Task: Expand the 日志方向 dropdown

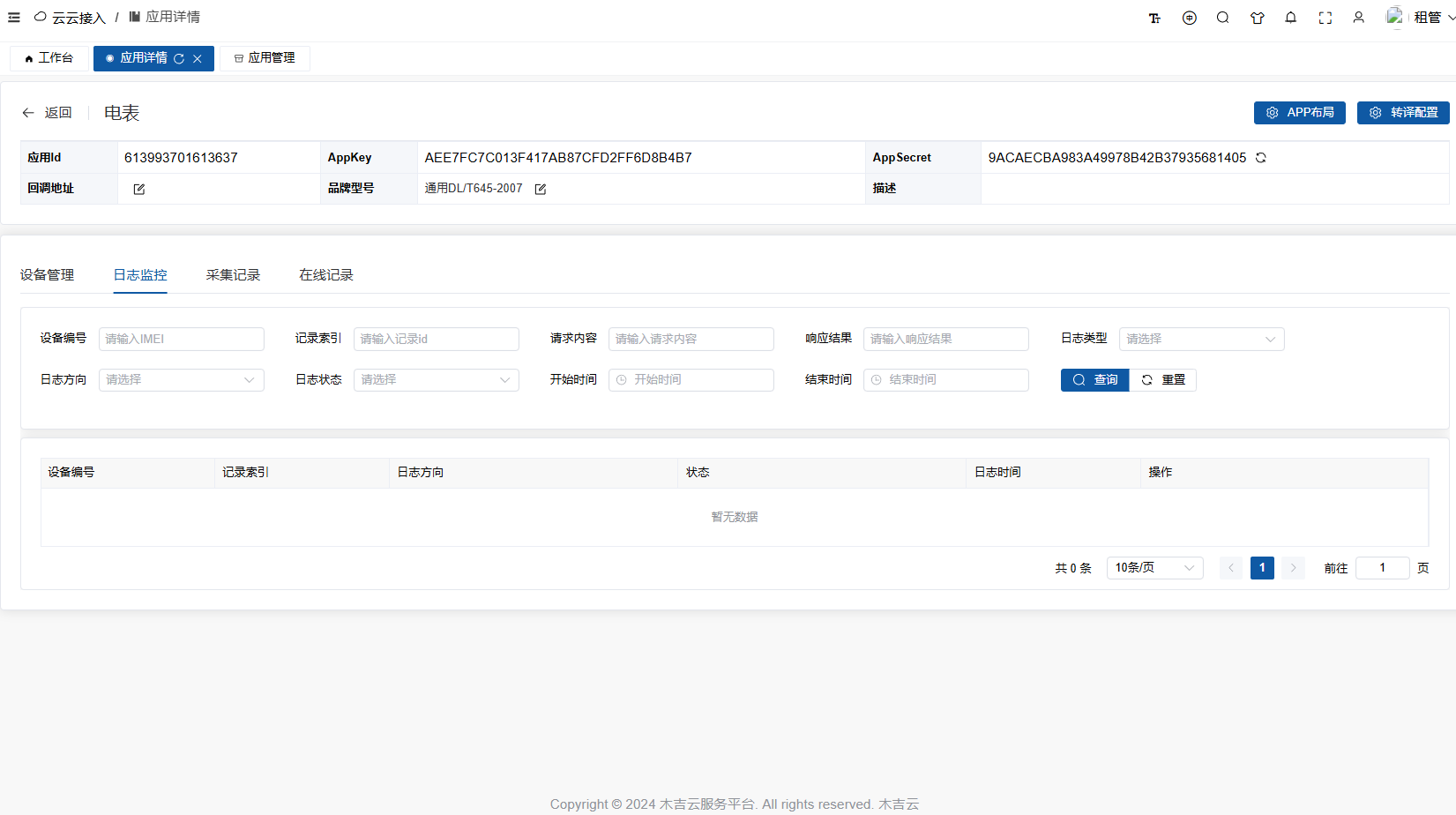Action: click(x=181, y=380)
